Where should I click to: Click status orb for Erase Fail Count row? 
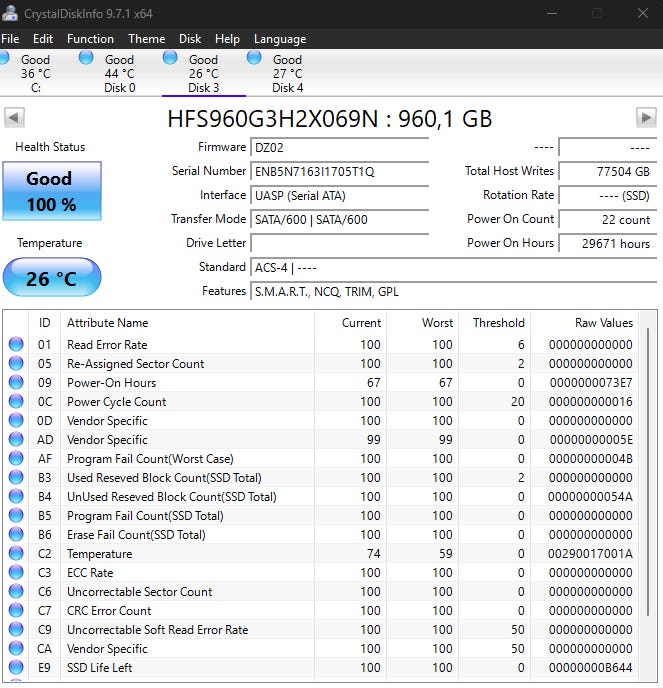16,534
